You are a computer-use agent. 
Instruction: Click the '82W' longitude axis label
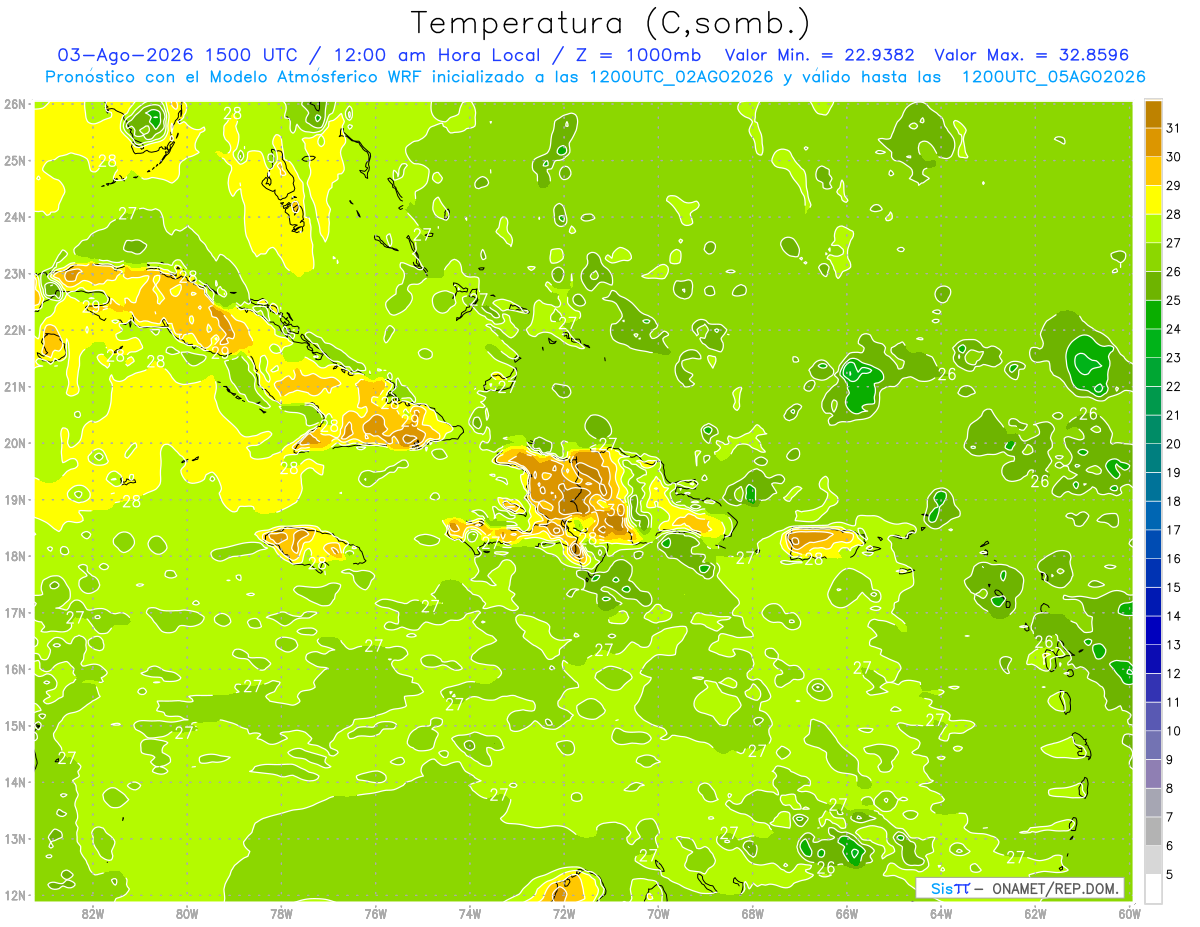point(92,913)
